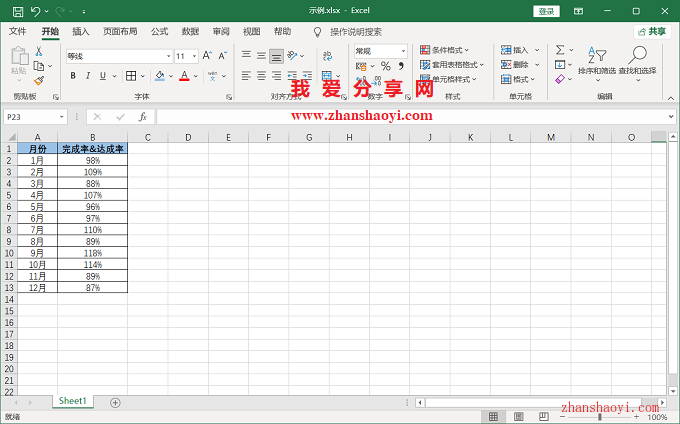Screen dimensions: 680x424
Task: Click the accounting number format icon
Action: pyautogui.click(x=361, y=66)
